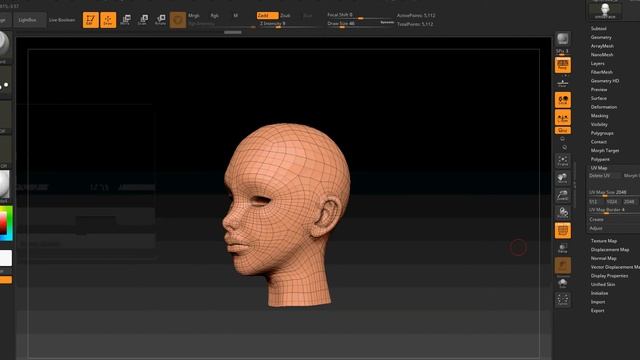640x360 pixels.
Task: Toggle the Transp transparency icon
Action: click(x=563, y=248)
